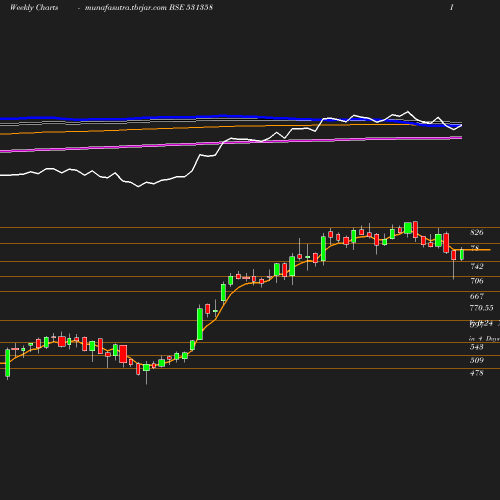500x500 pixels.
Task: Click the 478 price level label
Action: click(477, 373)
